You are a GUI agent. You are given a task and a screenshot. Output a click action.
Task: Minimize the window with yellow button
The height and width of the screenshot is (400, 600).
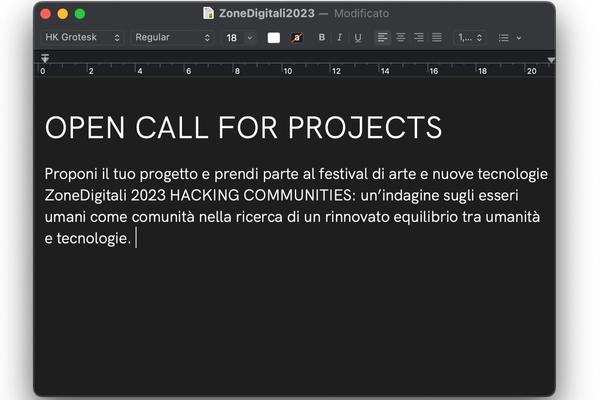click(63, 14)
